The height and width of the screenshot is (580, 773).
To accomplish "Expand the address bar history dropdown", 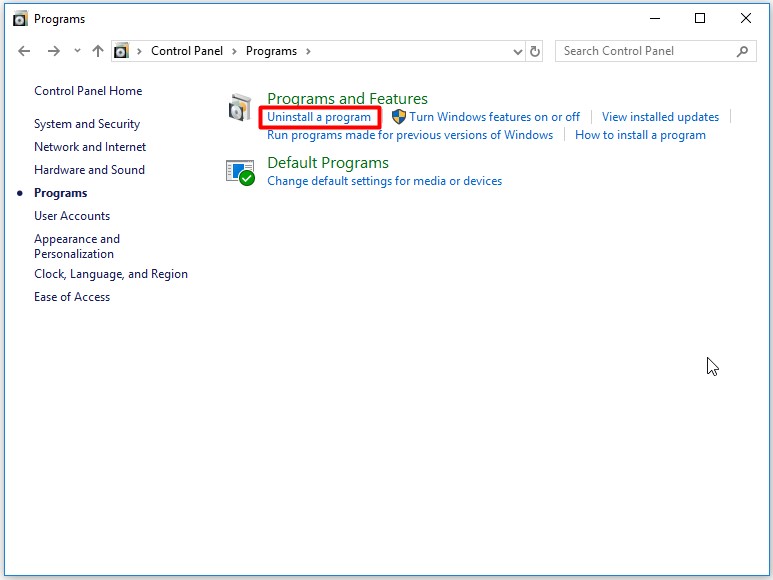I will click(517, 51).
